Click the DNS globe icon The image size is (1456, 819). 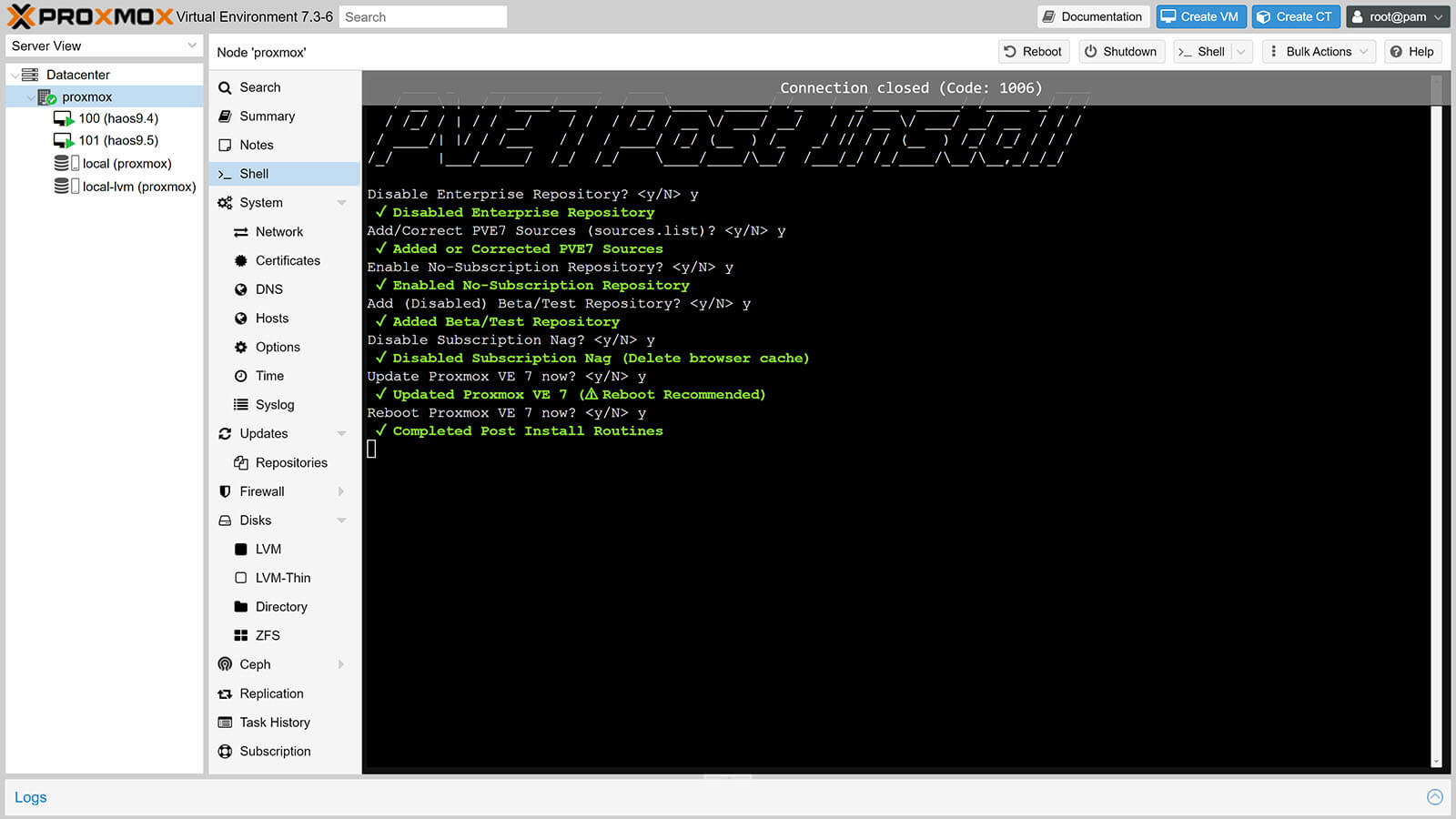pos(241,289)
